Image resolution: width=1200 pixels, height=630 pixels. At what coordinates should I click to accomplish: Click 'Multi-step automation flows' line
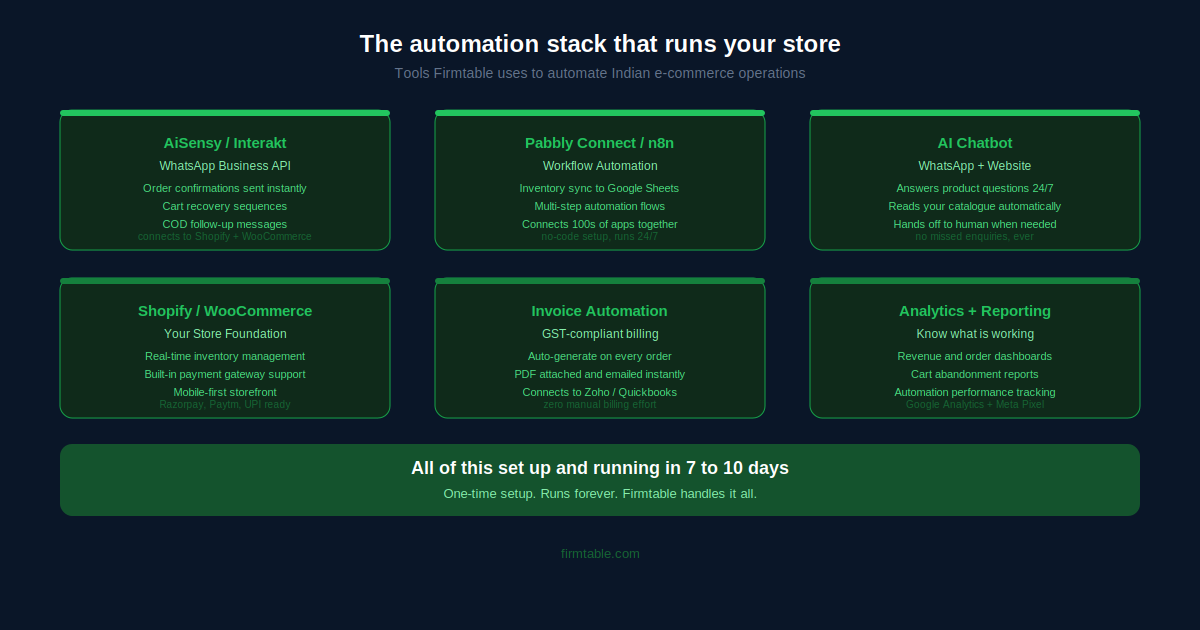point(600,206)
